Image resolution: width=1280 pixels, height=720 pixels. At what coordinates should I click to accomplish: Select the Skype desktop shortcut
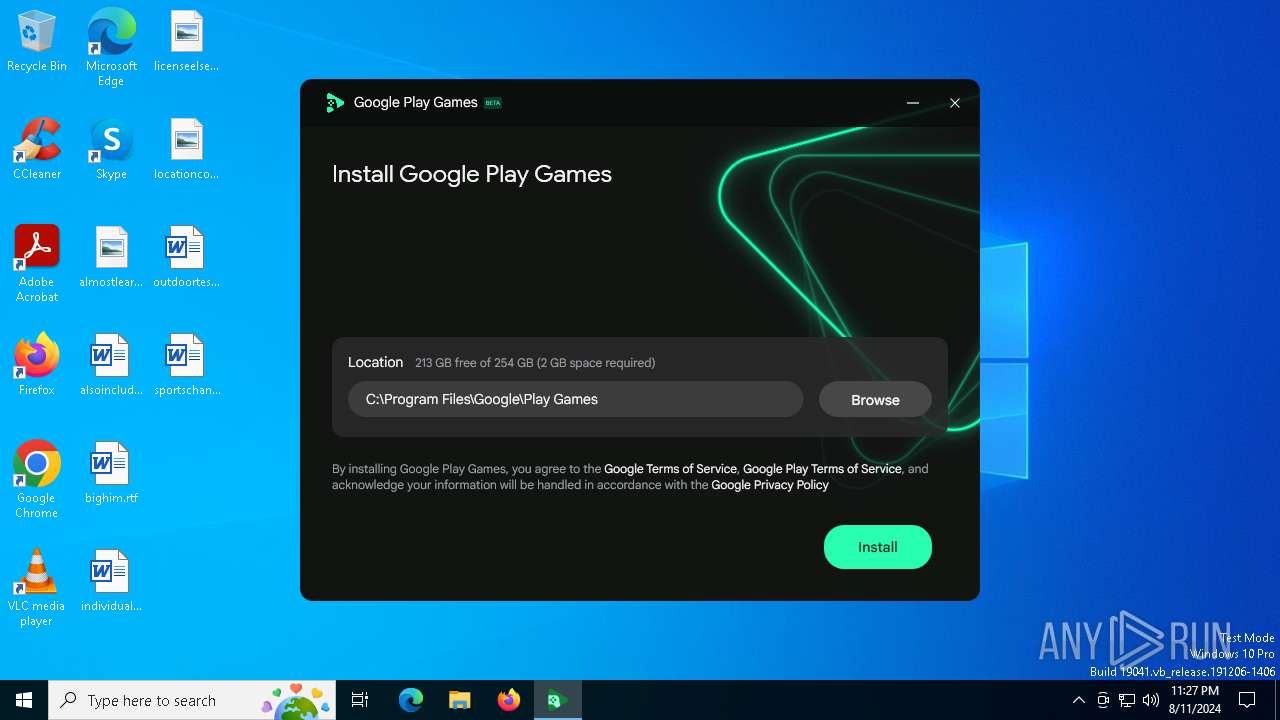pyautogui.click(x=111, y=150)
